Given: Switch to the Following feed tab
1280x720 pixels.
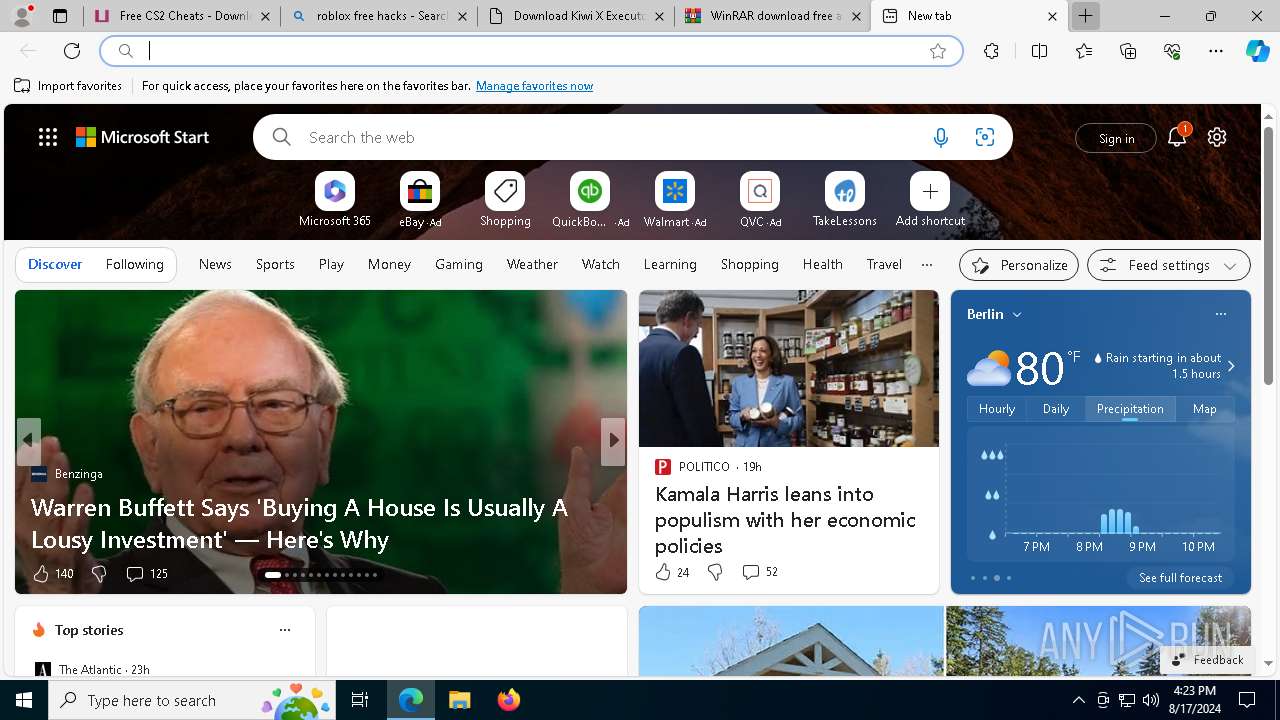Looking at the screenshot, I should coord(134,265).
